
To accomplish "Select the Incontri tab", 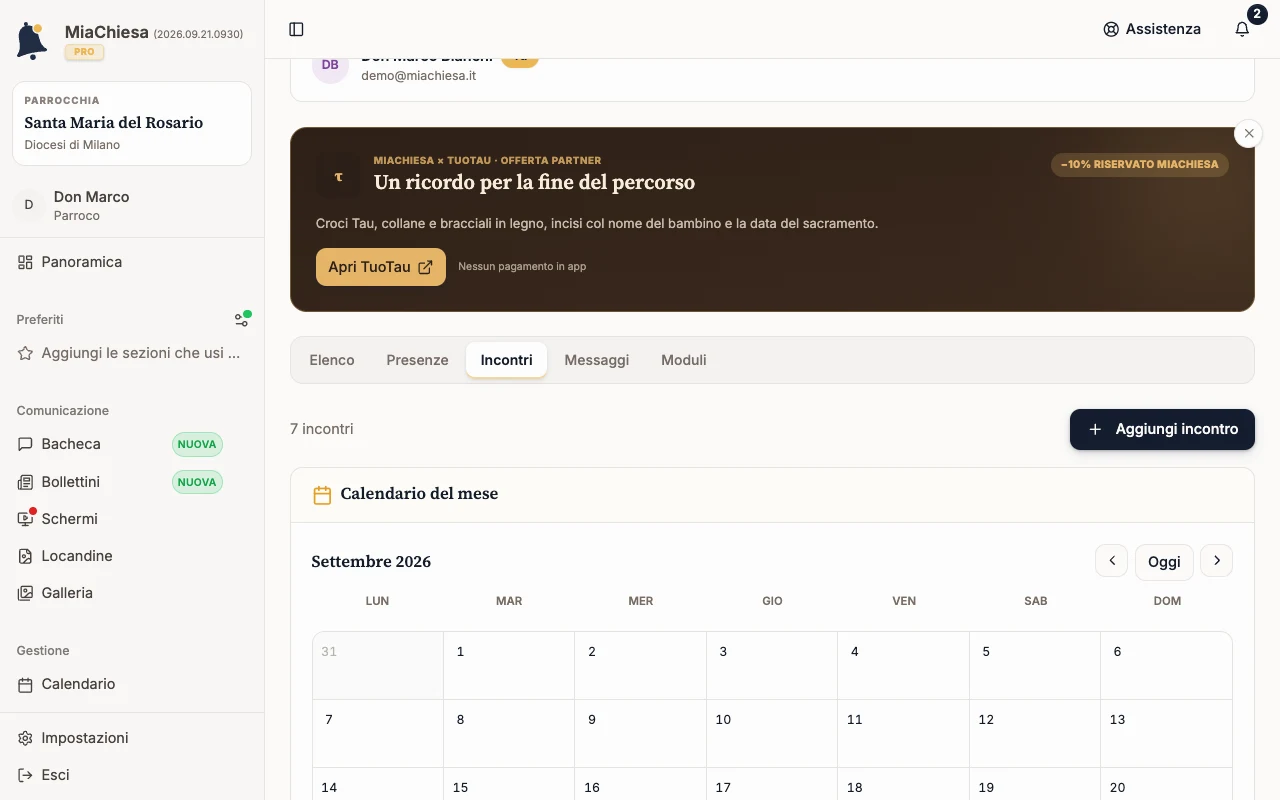I will coord(506,360).
